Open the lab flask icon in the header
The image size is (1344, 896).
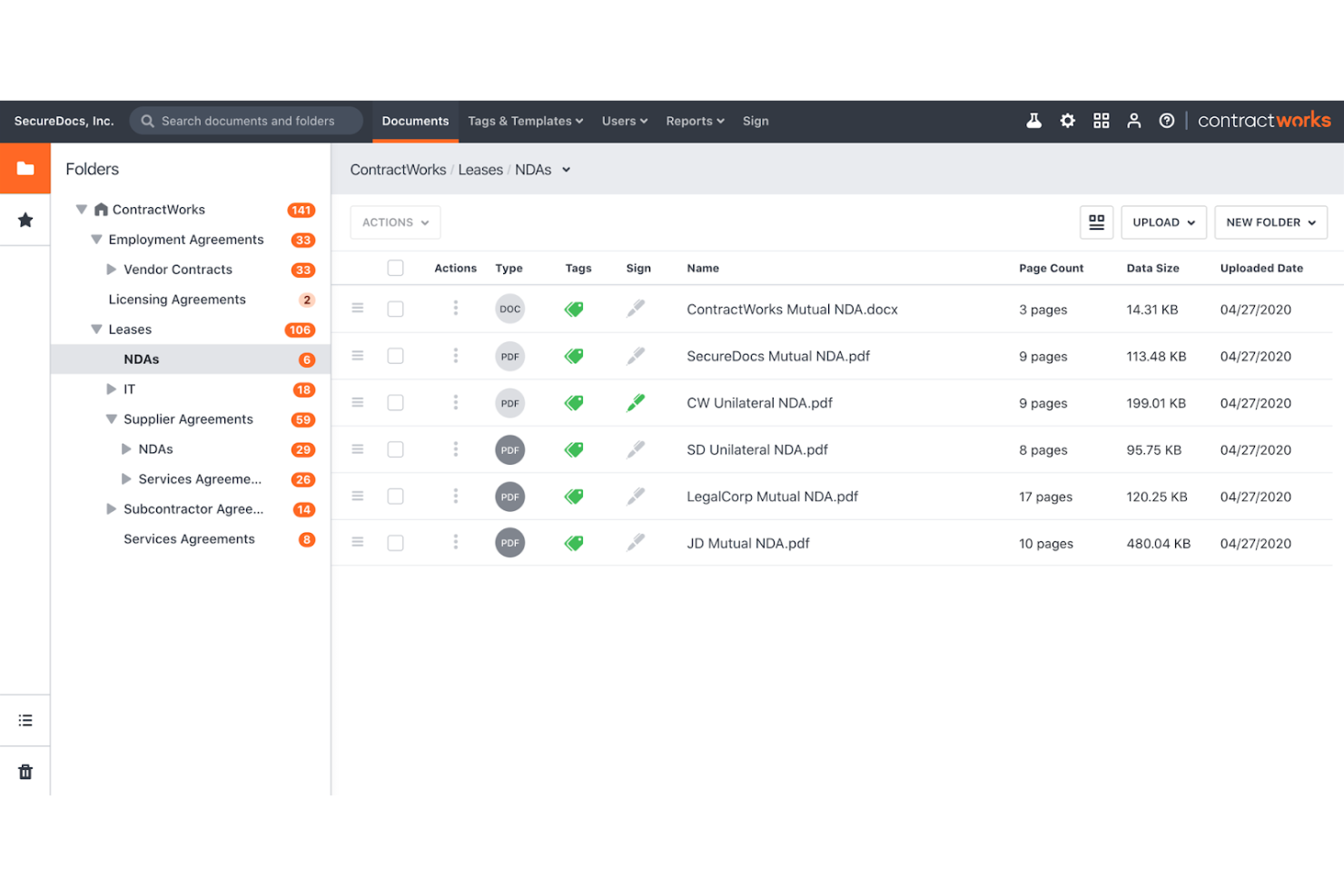pos(1033,121)
